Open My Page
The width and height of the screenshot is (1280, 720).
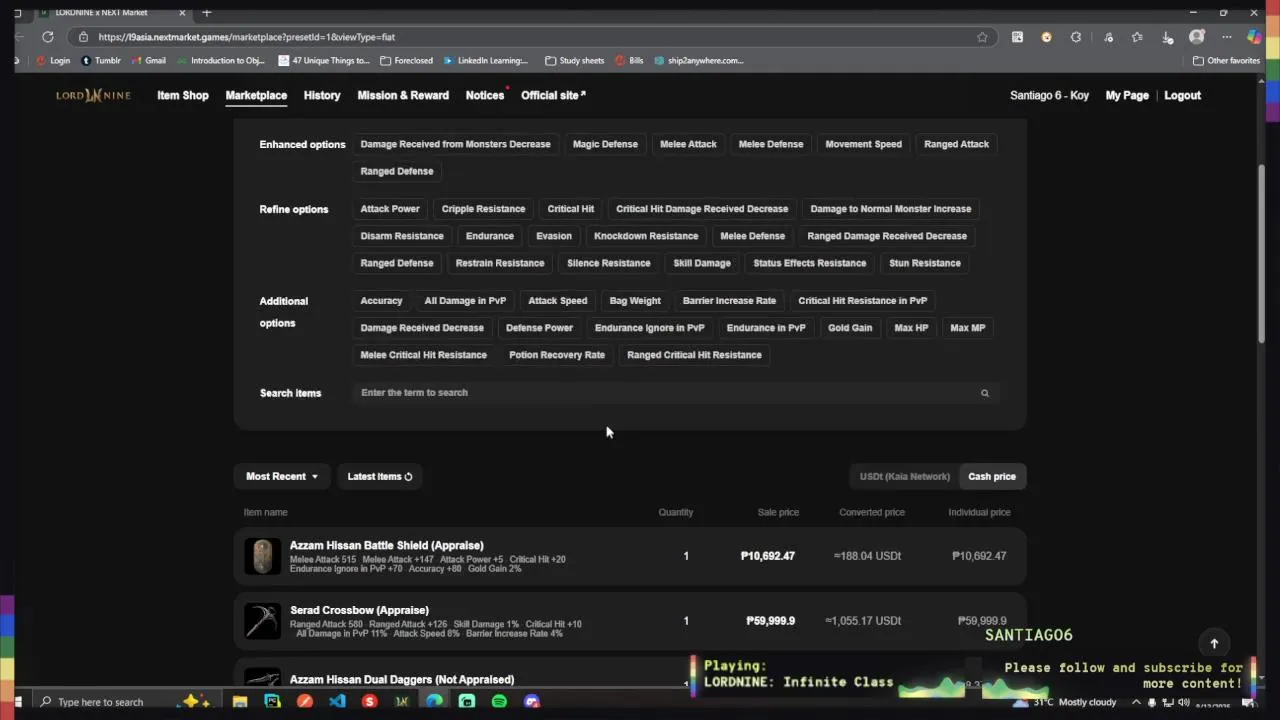[x=1127, y=95]
